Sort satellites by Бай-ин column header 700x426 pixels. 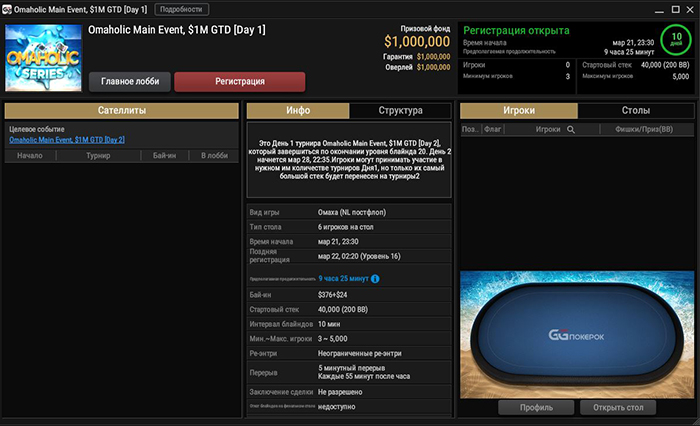click(x=164, y=155)
